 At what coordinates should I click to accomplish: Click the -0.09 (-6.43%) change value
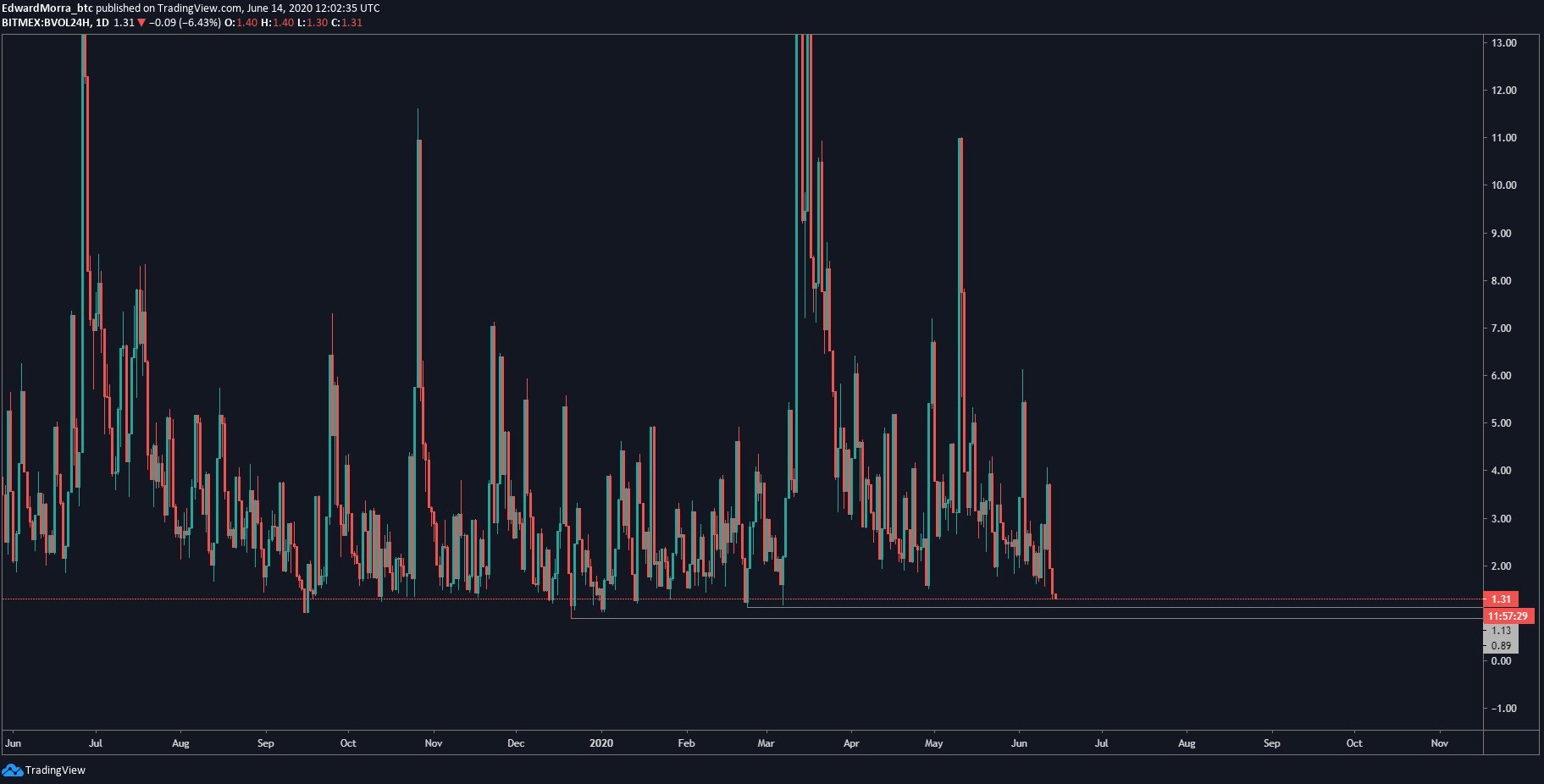[x=185, y=23]
